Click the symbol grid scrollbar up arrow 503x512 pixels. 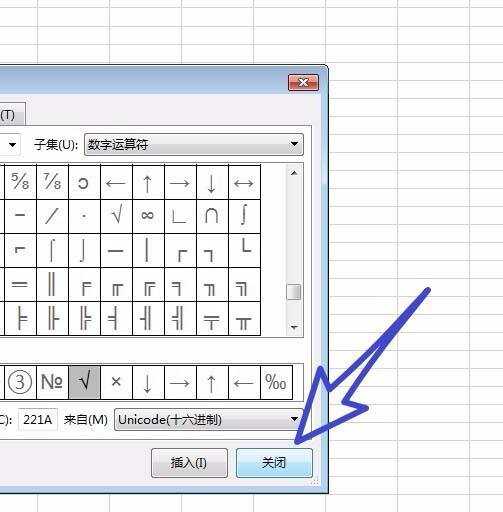(x=294, y=173)
